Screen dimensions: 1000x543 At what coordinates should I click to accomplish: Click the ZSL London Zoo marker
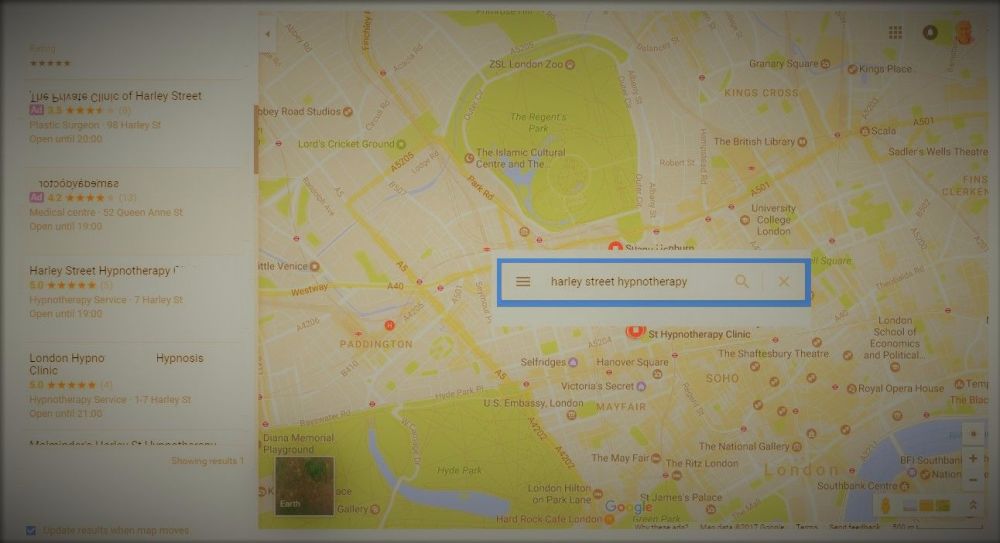(x=570, y=64)
